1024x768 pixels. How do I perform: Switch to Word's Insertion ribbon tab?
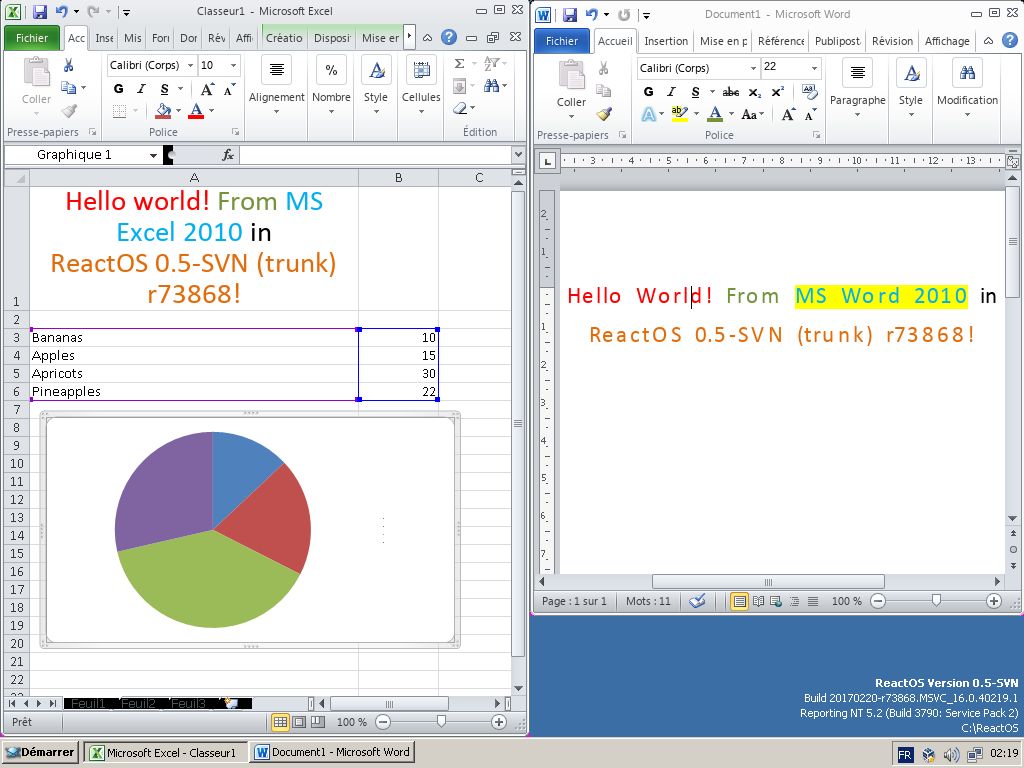[x=665, y=41]
